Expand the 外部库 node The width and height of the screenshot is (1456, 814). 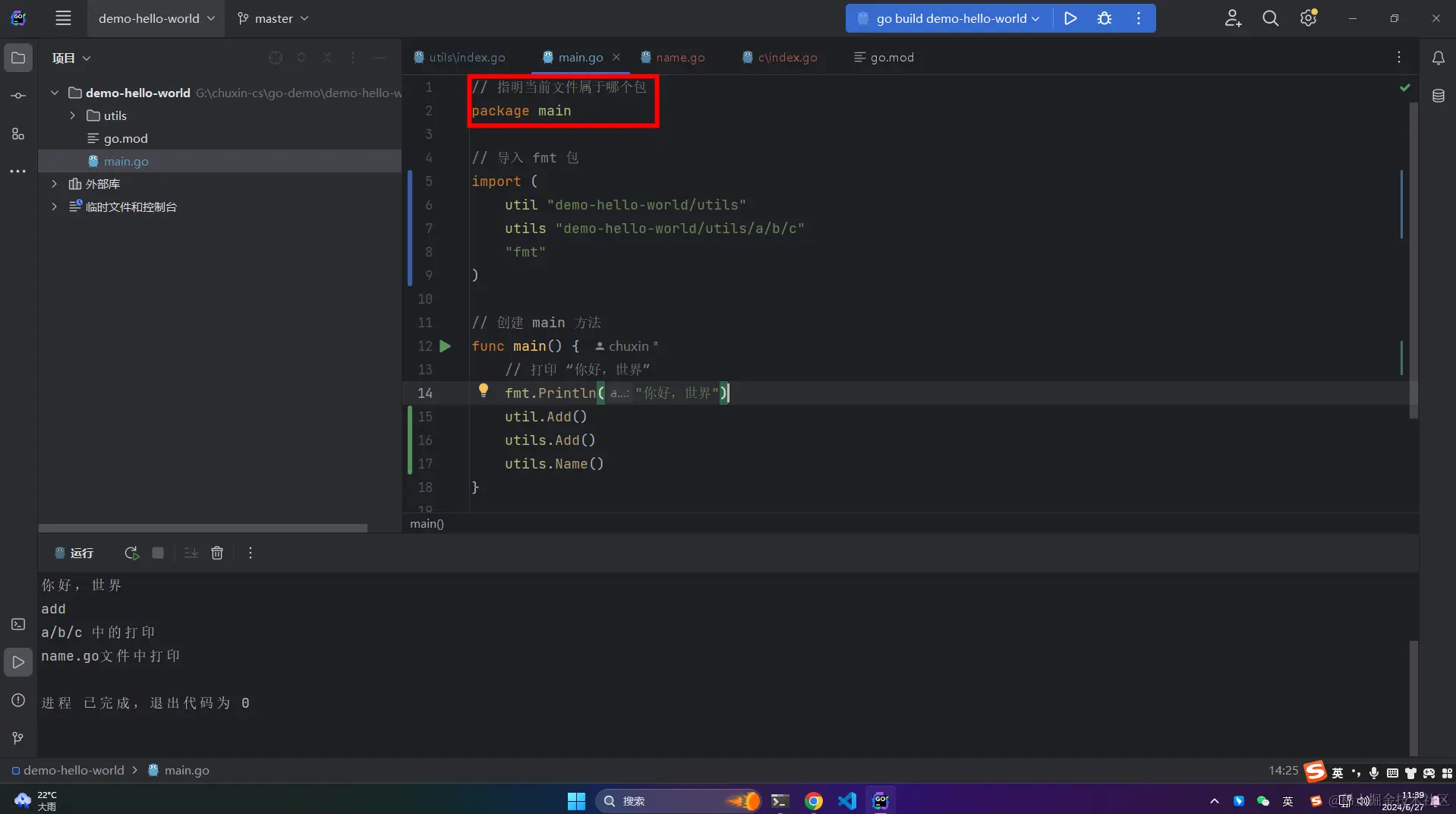pyautogui.click(x=55, y=184)
